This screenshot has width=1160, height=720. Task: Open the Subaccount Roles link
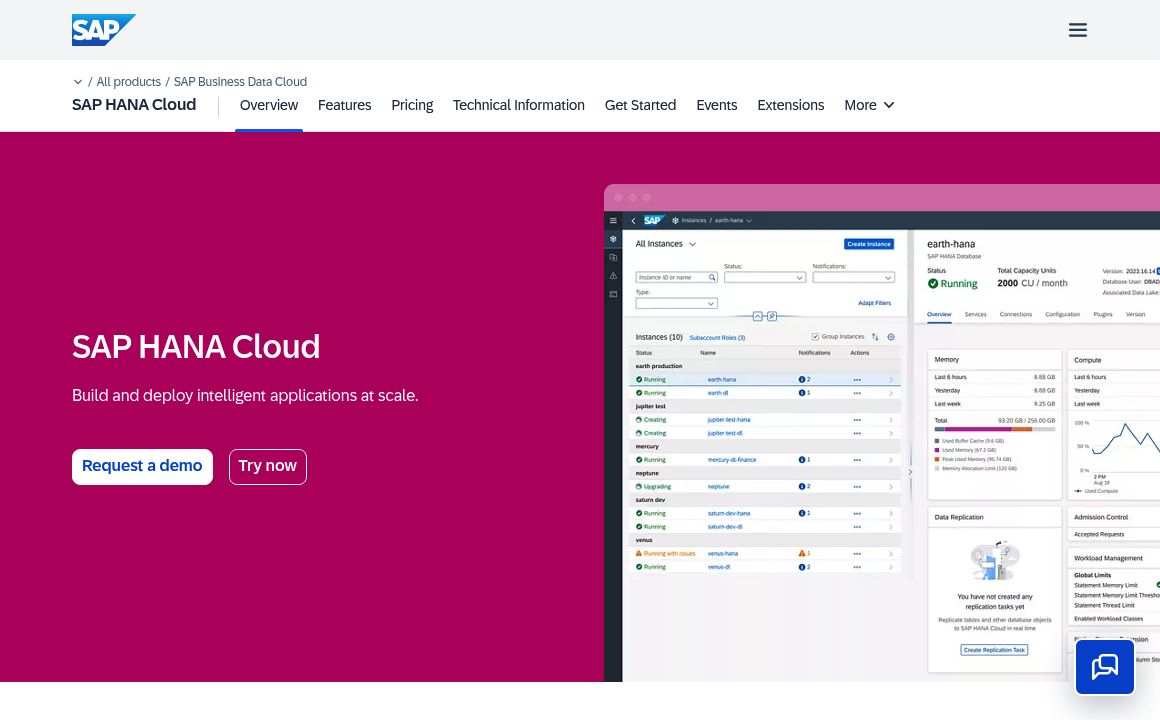(717, 337)
